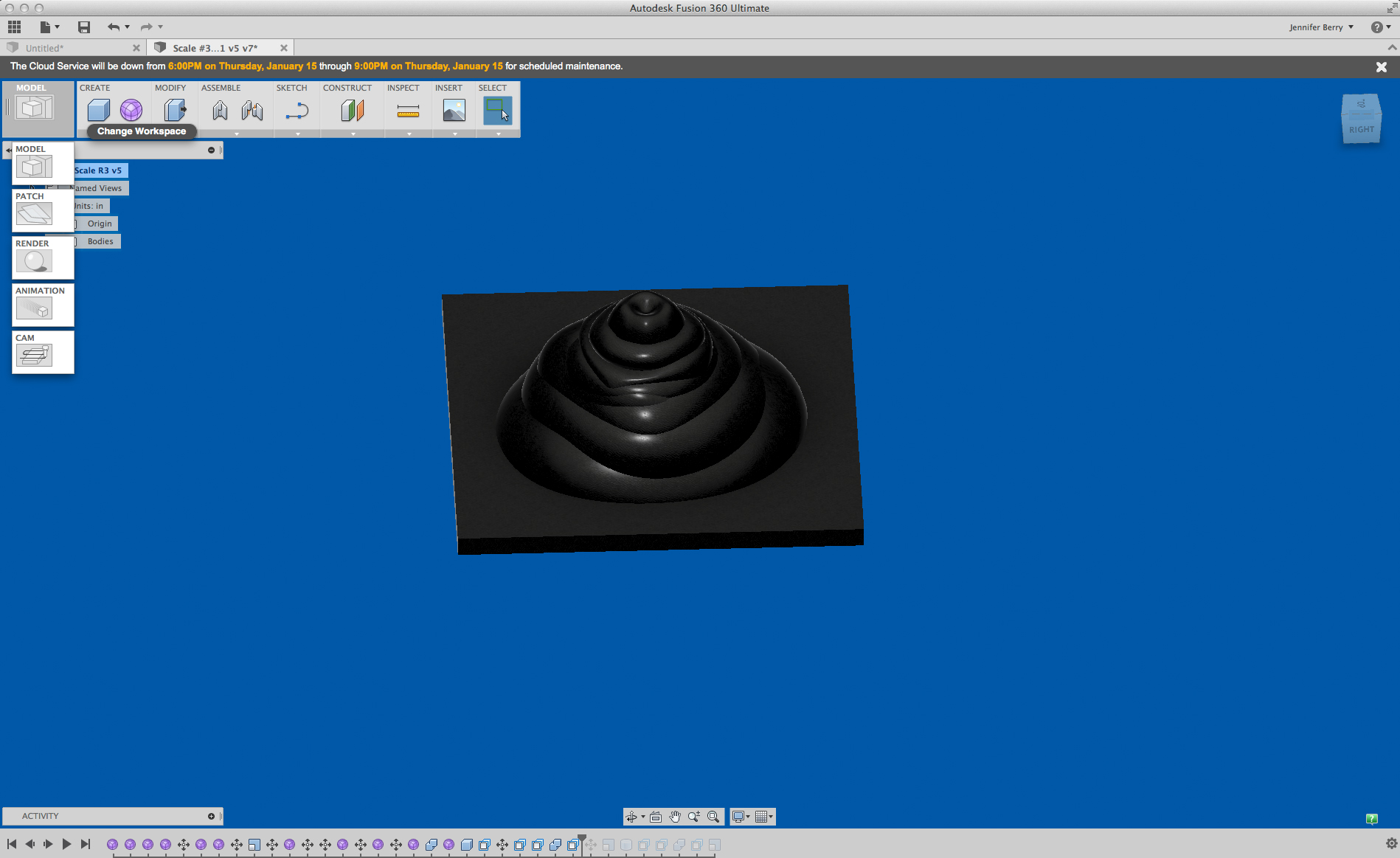Image resolution: width=1400 pixels, height=858 pixels.
Task: Select the Scale #3...1 v5 v7* tab
Action: 221,48
